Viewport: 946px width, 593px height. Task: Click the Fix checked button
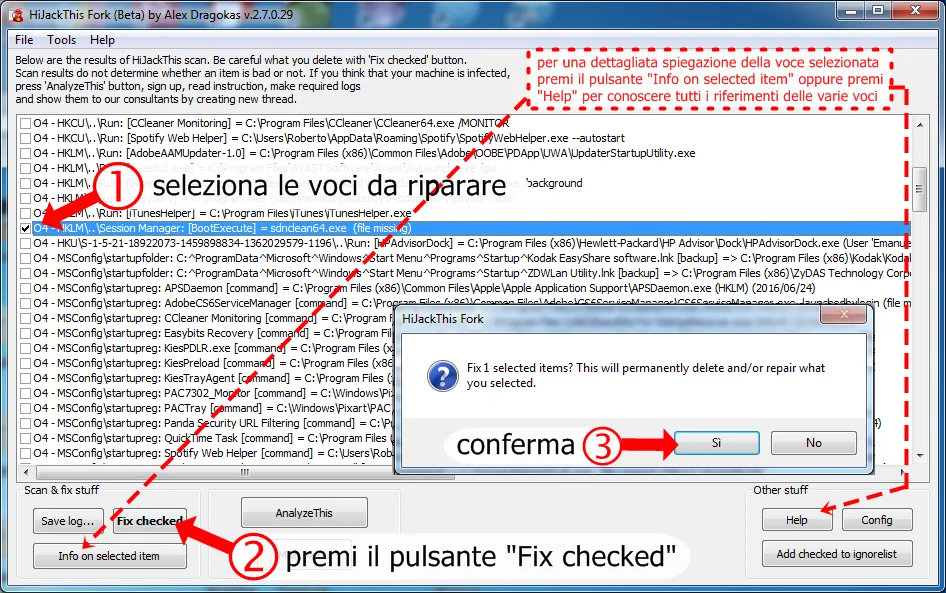(150, 521)
